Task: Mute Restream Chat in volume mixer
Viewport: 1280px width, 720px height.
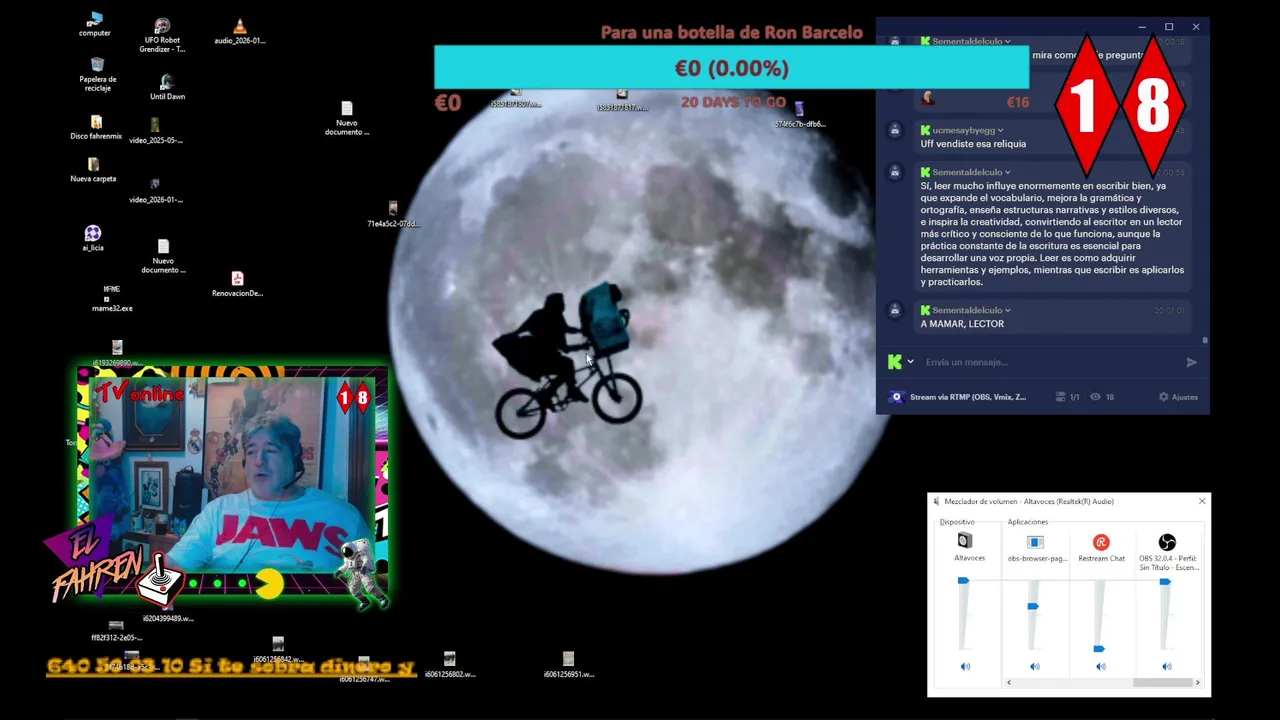Action: 1101,666
